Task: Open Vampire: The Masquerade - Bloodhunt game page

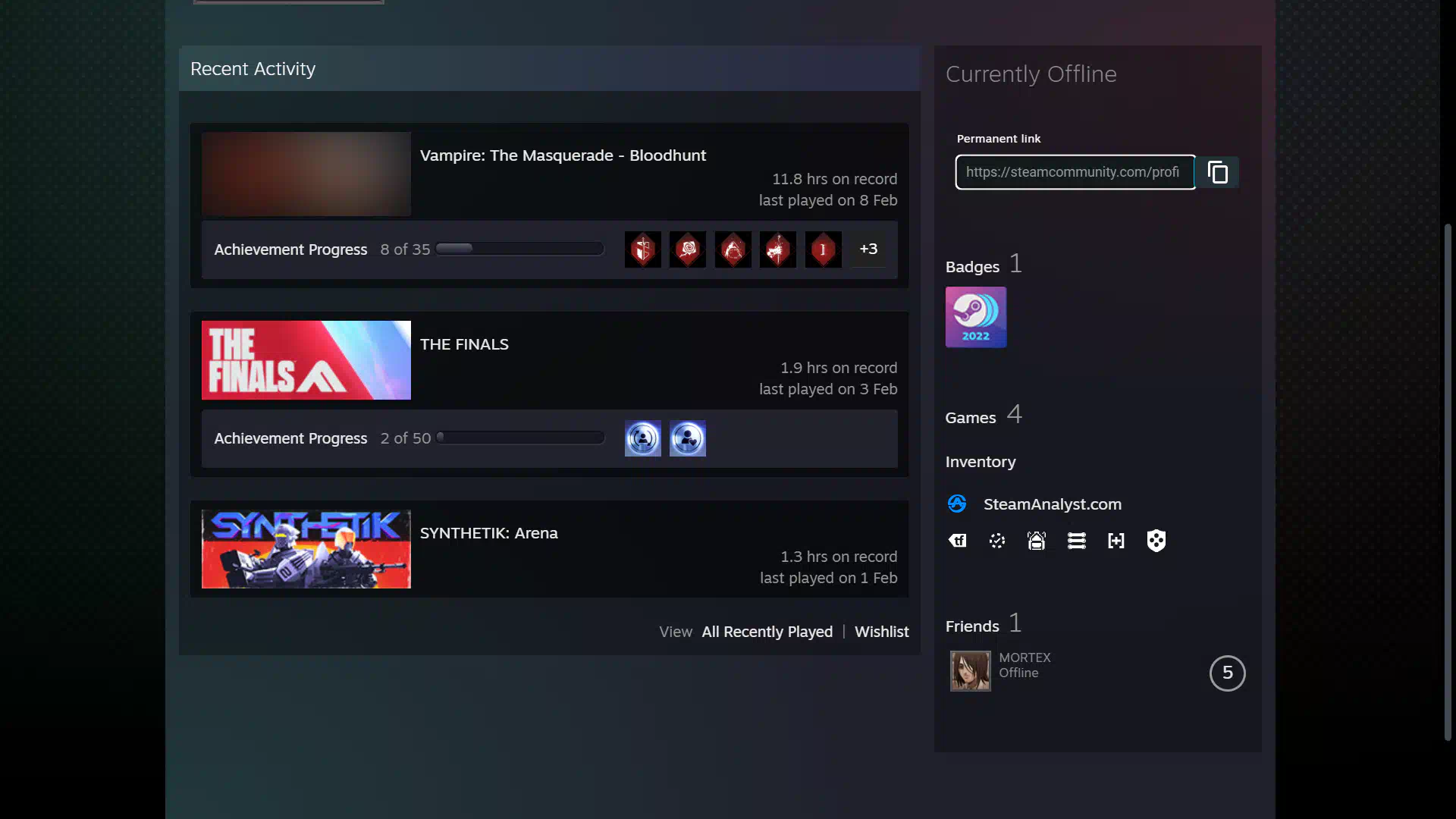Action: point(563,155)
